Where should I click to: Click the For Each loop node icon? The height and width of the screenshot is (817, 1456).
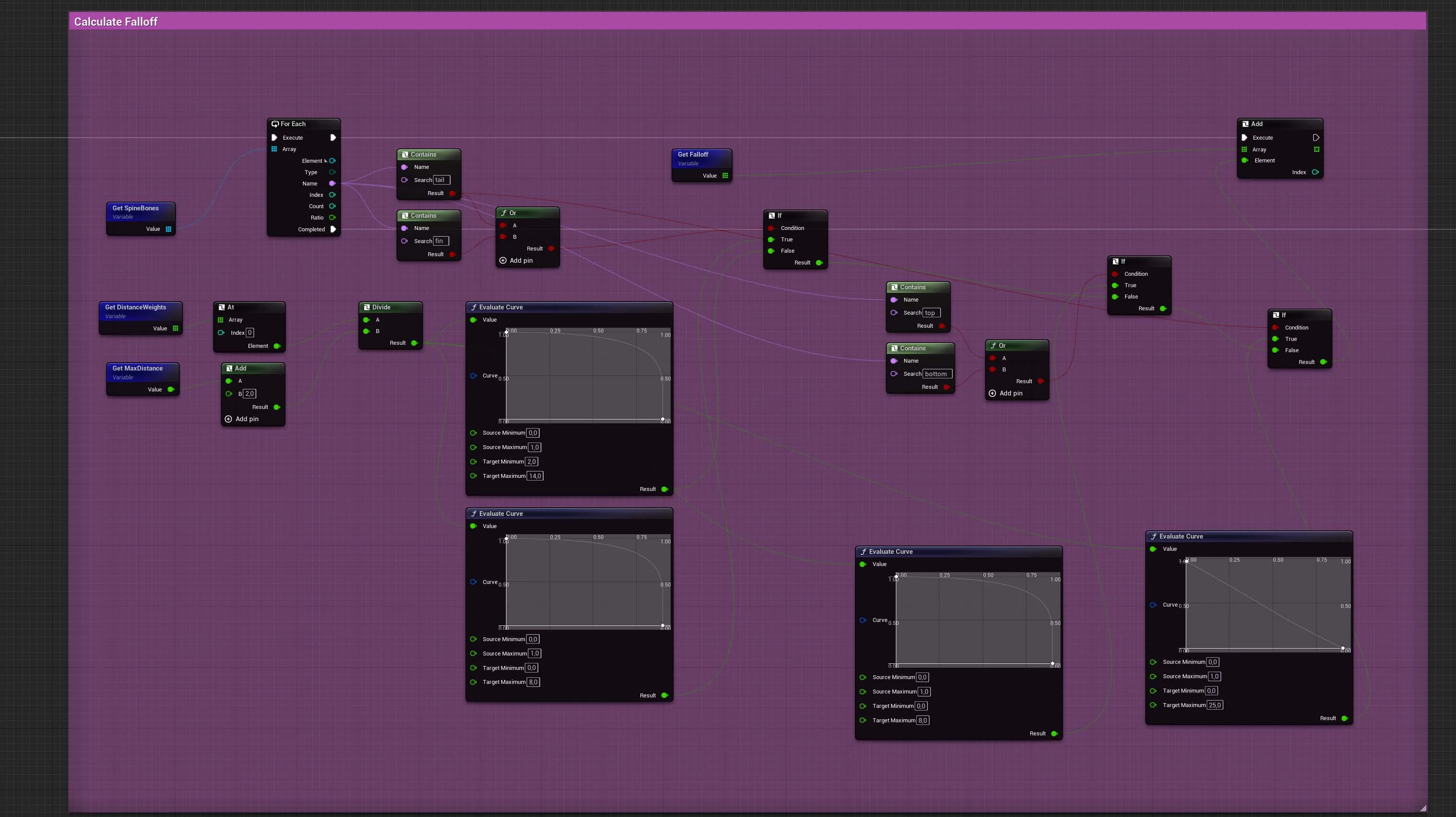click(x=275, y=124)
